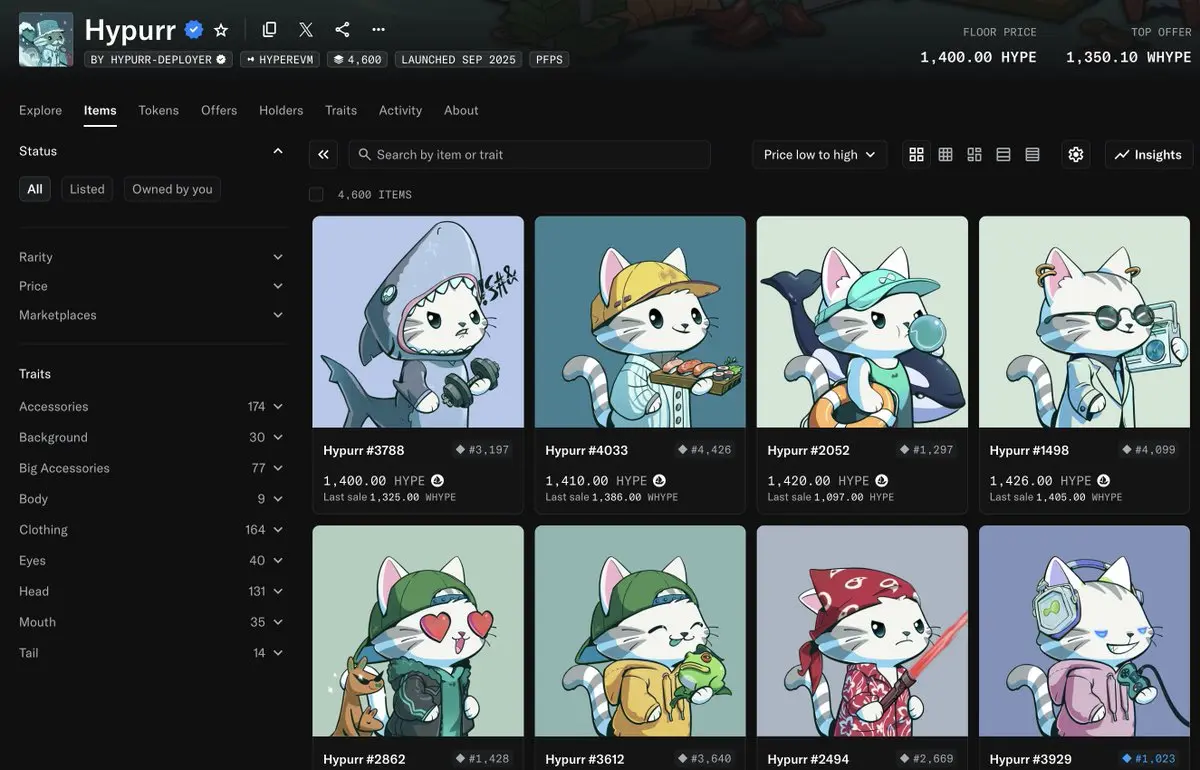
Task: Select the compact table view icon
Action: 1032,154
